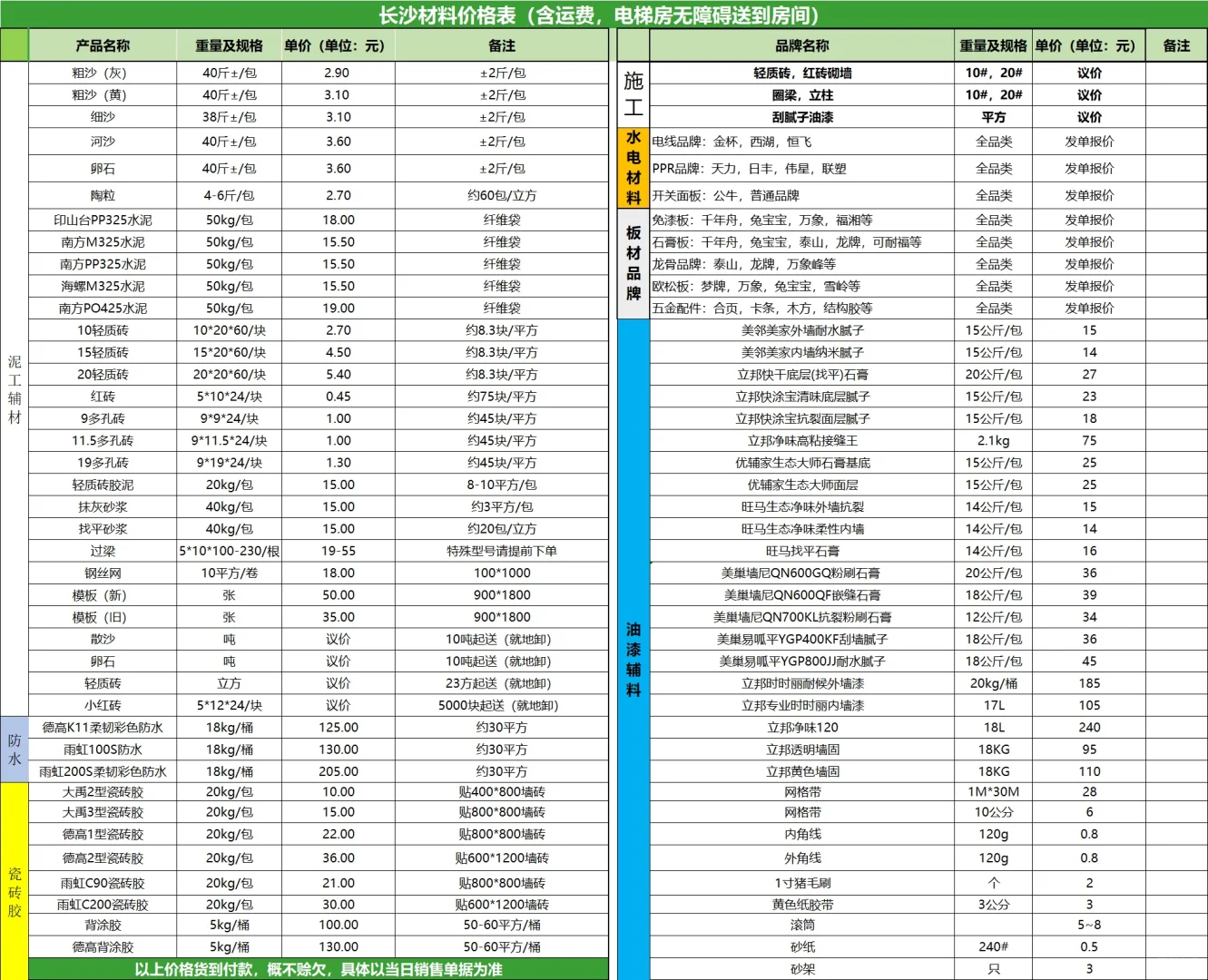The image size is (1208, 980).
Task: Click the 立邦时时丽耐候外墙漆 cell
Action: tap(802, 683)
